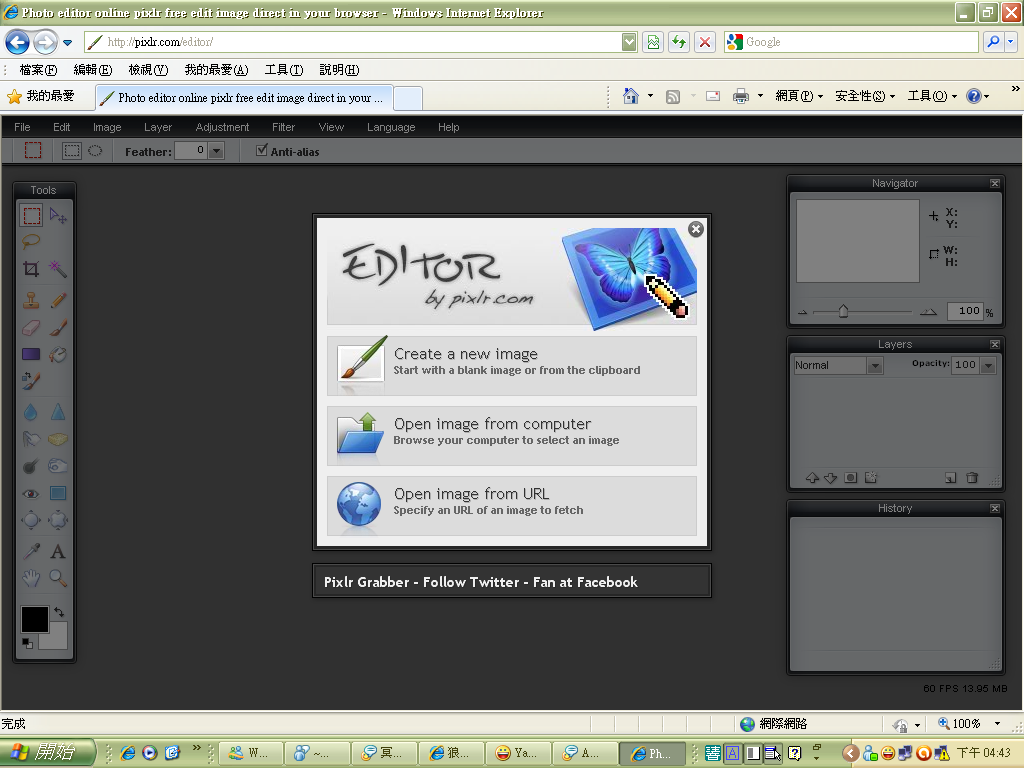Choose Open image from computer
Screen dimensions: 1024x768
pyautogui.click(x=512, y=436)
